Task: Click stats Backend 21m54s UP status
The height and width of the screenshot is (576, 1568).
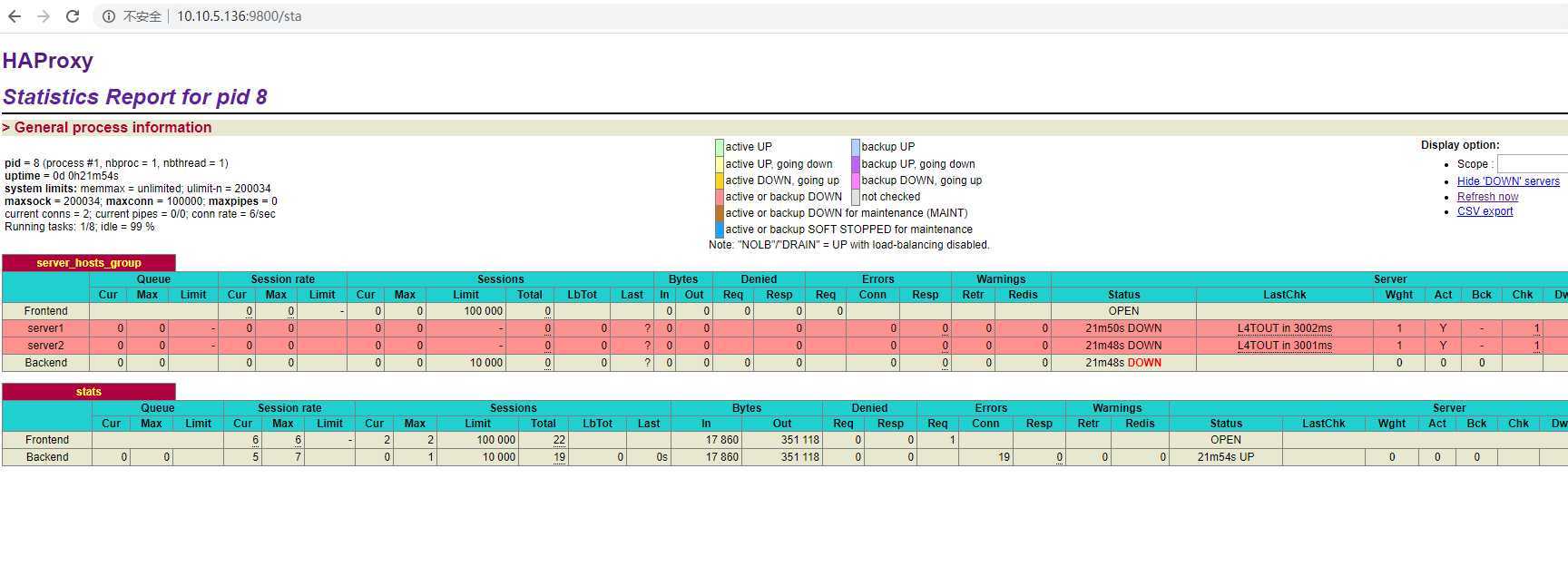Action: coord(1226,457)
